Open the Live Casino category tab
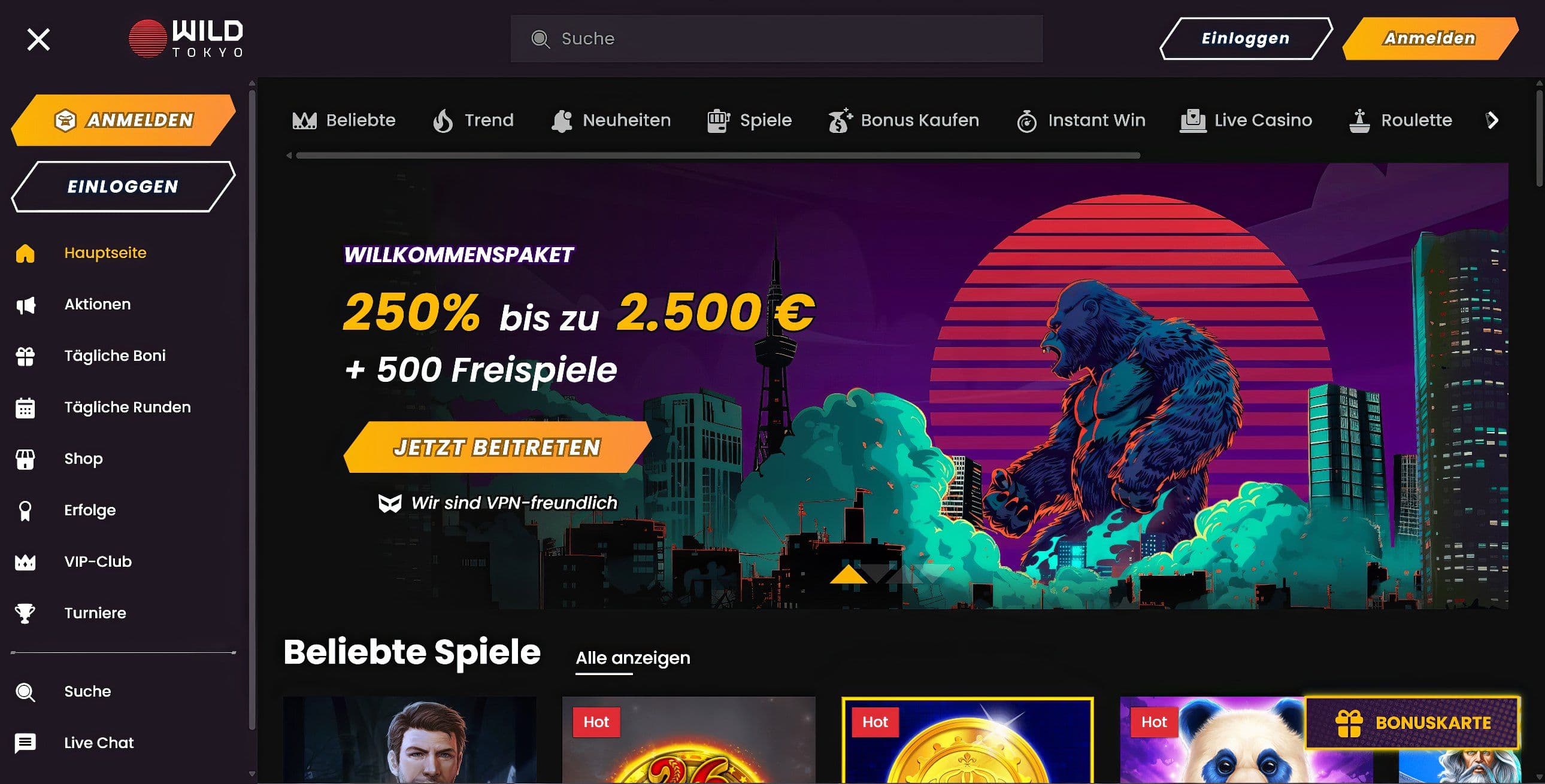 point(1246,120)
